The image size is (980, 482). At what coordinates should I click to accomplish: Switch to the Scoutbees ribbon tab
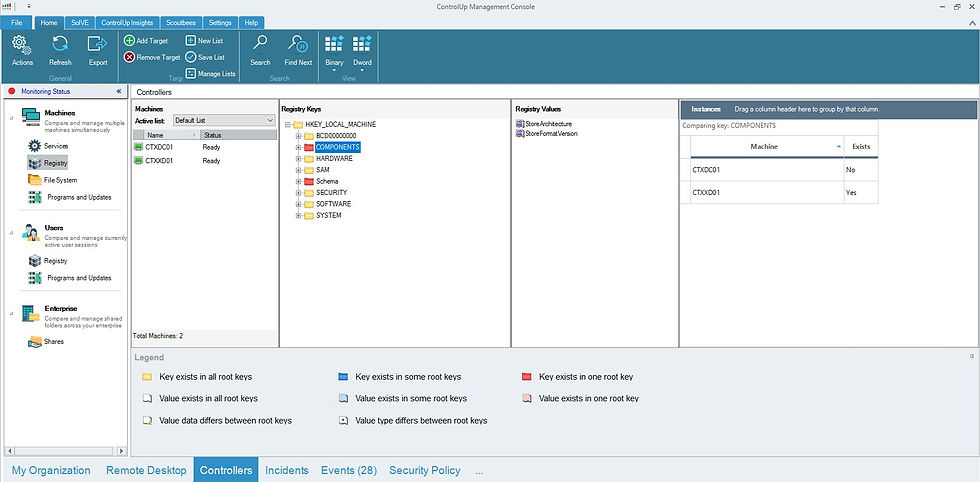[181, 23]
